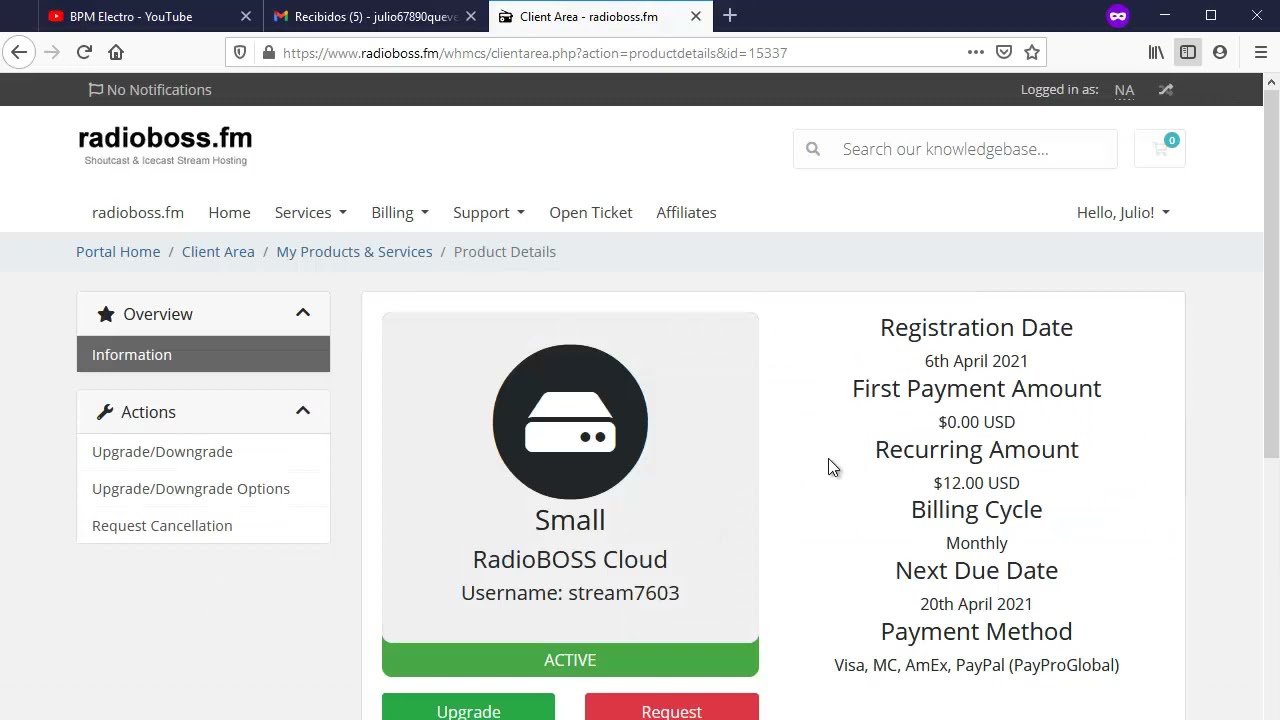Viewport: 1280px width, 720px height.
Task: Select Information in the Overview sidebar
Action: click(x=203, y=355)
